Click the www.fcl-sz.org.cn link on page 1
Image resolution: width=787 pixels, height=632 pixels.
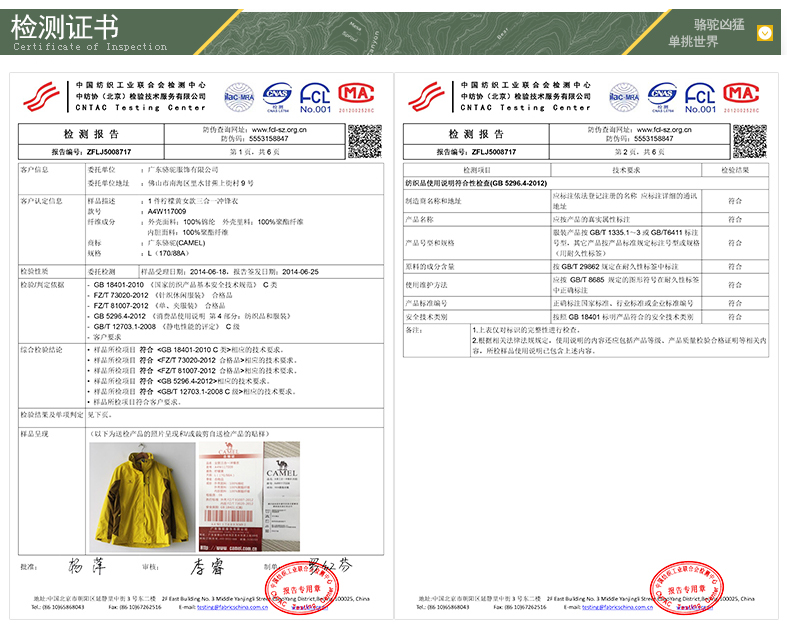pyautogui.click(x=279, y=130)
